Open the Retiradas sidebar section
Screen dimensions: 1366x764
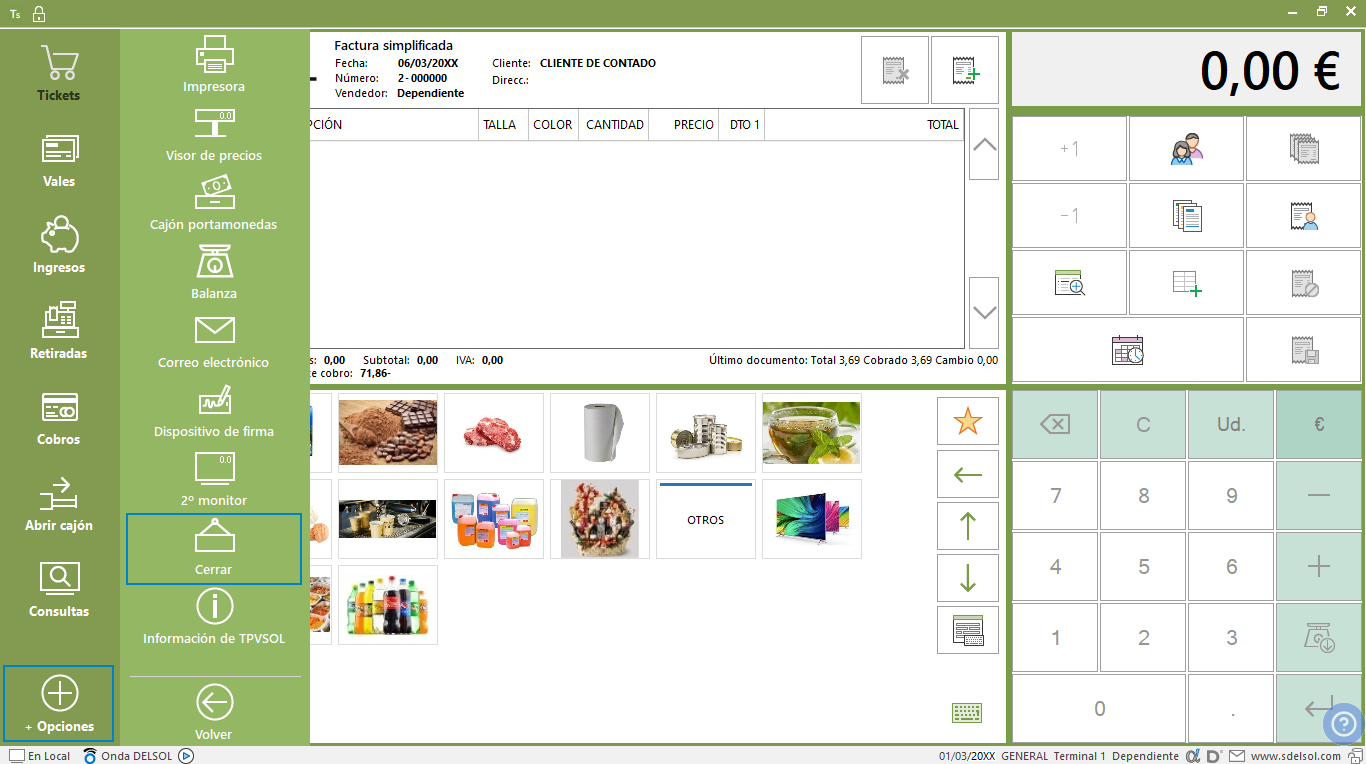(x=59, y=332)
